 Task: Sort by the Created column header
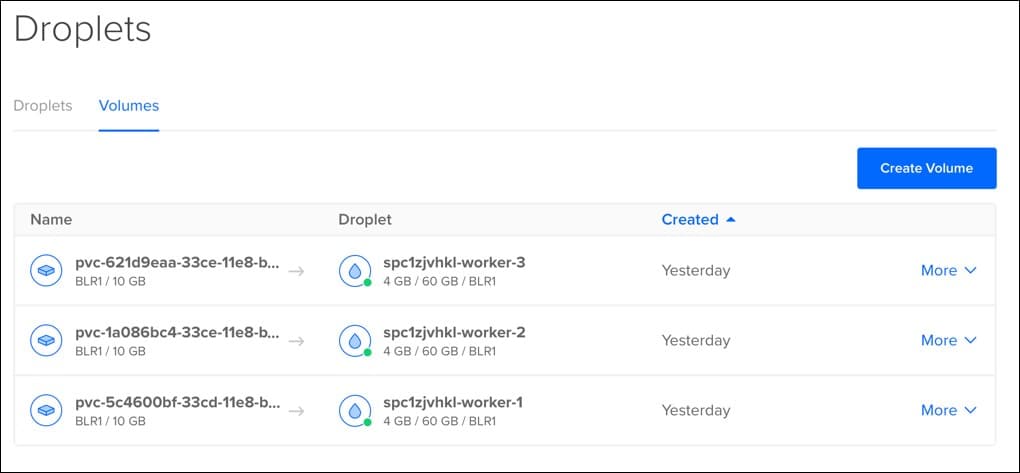pos(690,220)
